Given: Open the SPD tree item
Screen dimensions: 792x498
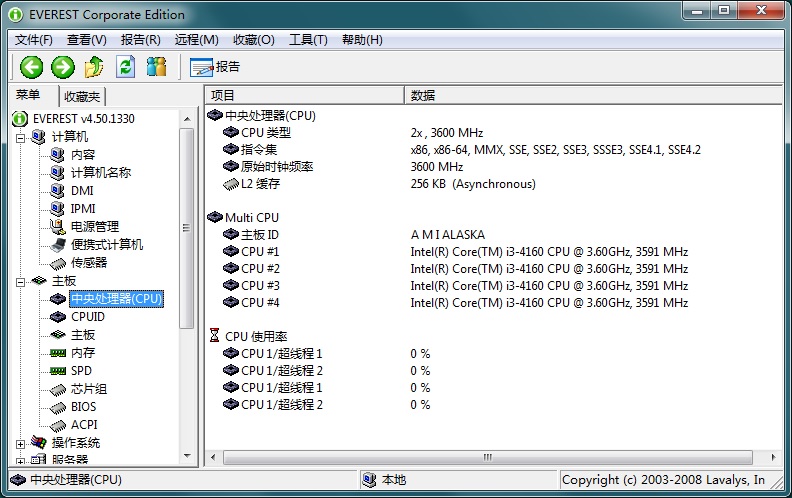Looking at the screenshot, I should tap(81, 371).
